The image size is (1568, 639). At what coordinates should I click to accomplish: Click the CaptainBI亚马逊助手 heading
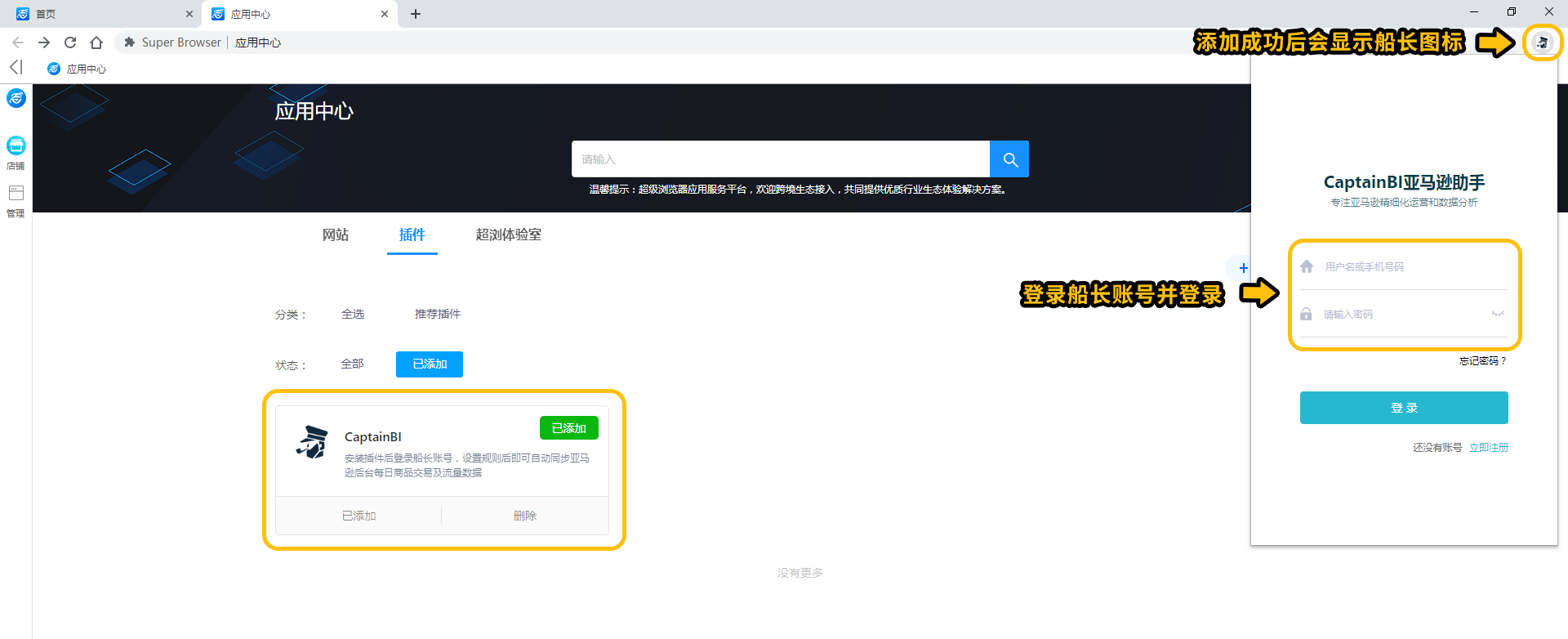tap(1404, 182)
